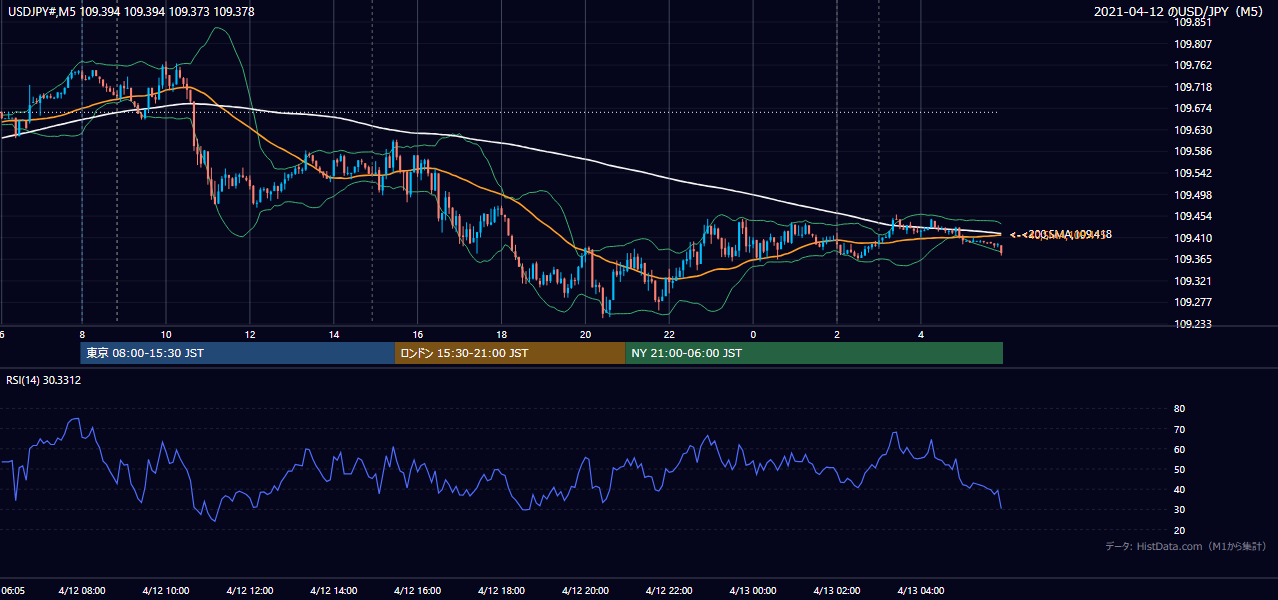The height and width of the screenshot is (600, 1278).
Task: Click price axis label 109.365
Action: tap(1193, 259)
